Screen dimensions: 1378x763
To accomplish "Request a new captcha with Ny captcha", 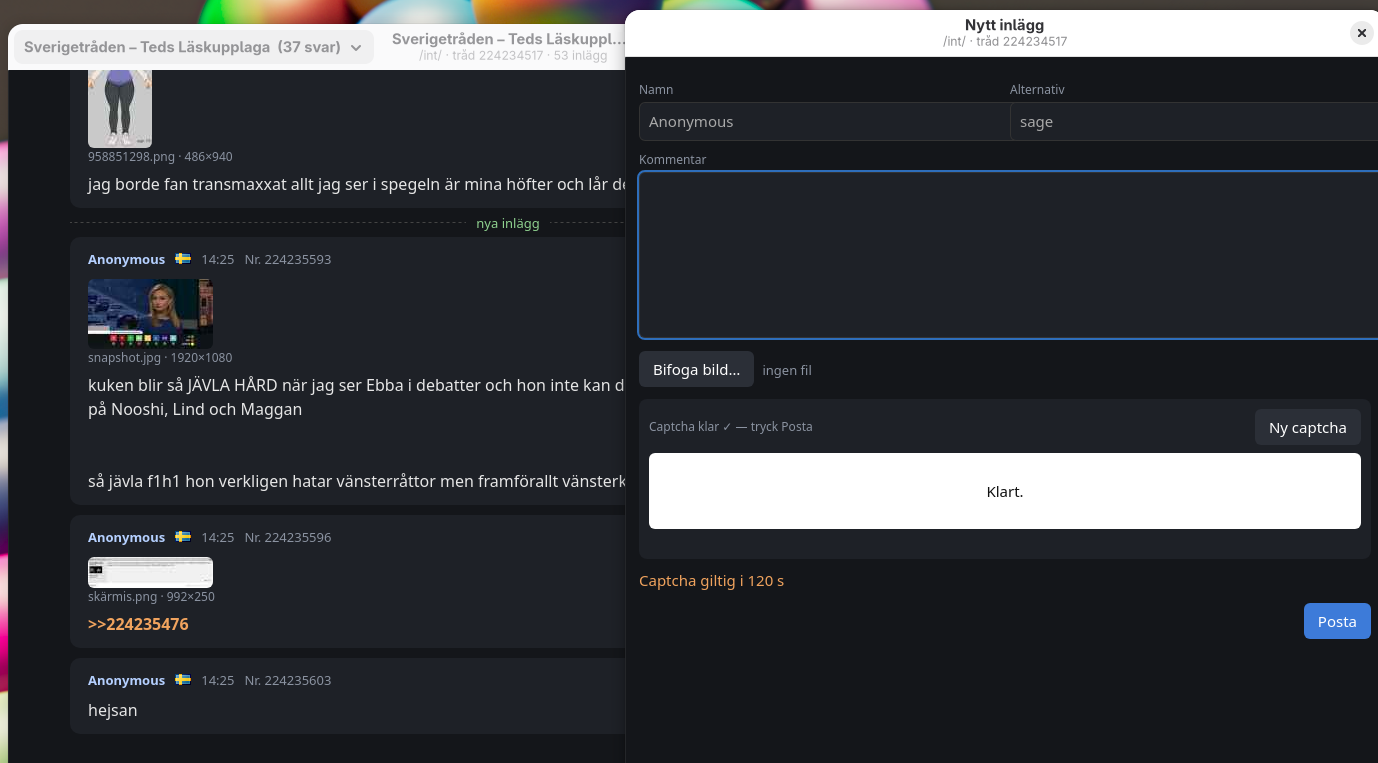I will point(1308,427).
